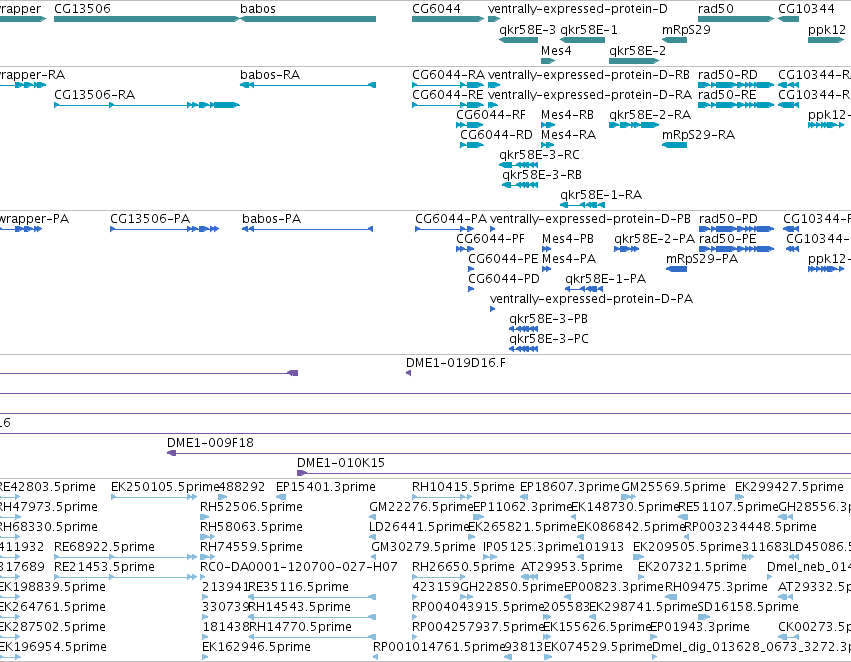Click the CG13506-RA transcript label
This screenshot has height=662, width=851.
(94, 95)
